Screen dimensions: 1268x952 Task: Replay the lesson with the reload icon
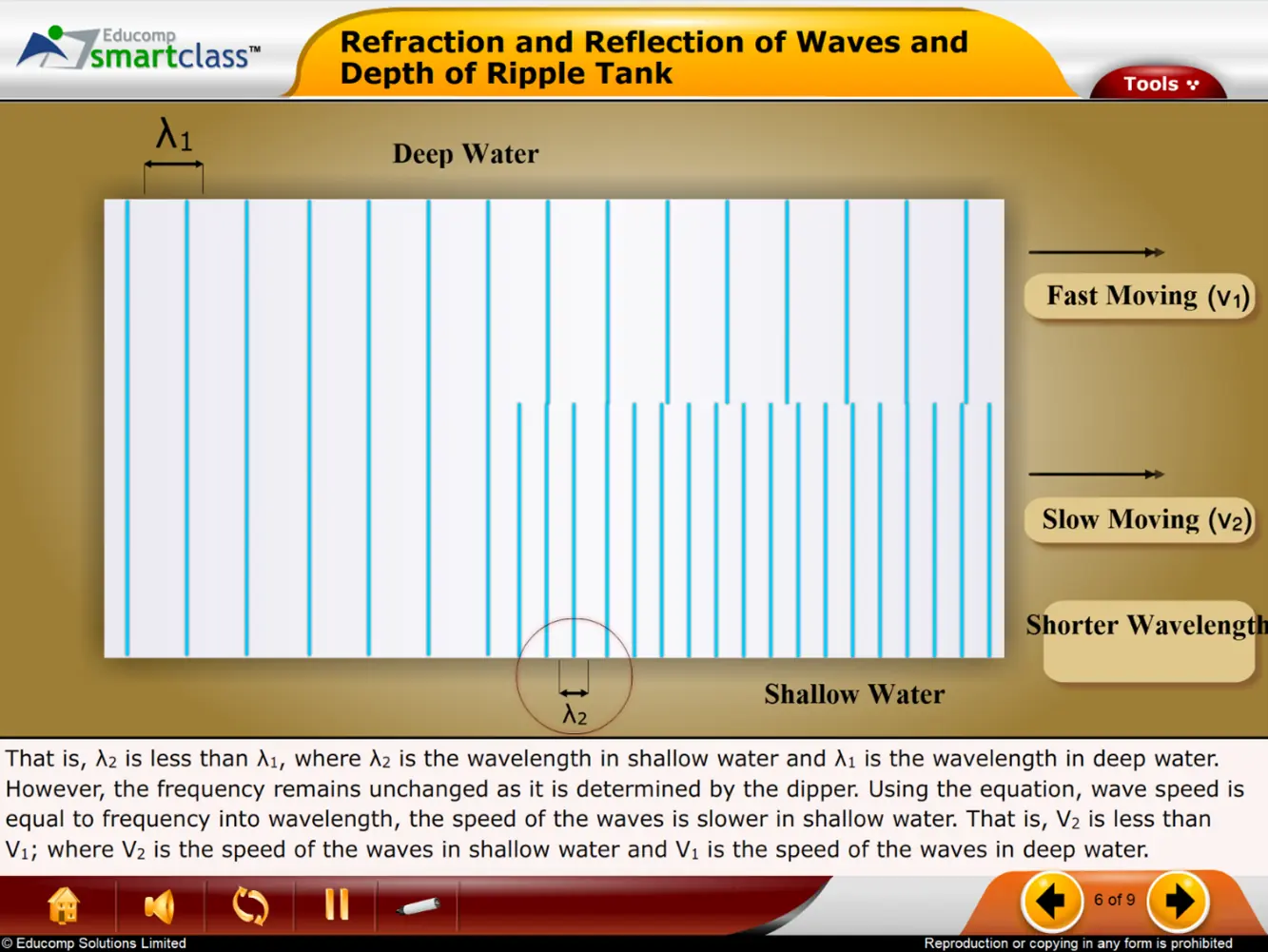[250, 904]
